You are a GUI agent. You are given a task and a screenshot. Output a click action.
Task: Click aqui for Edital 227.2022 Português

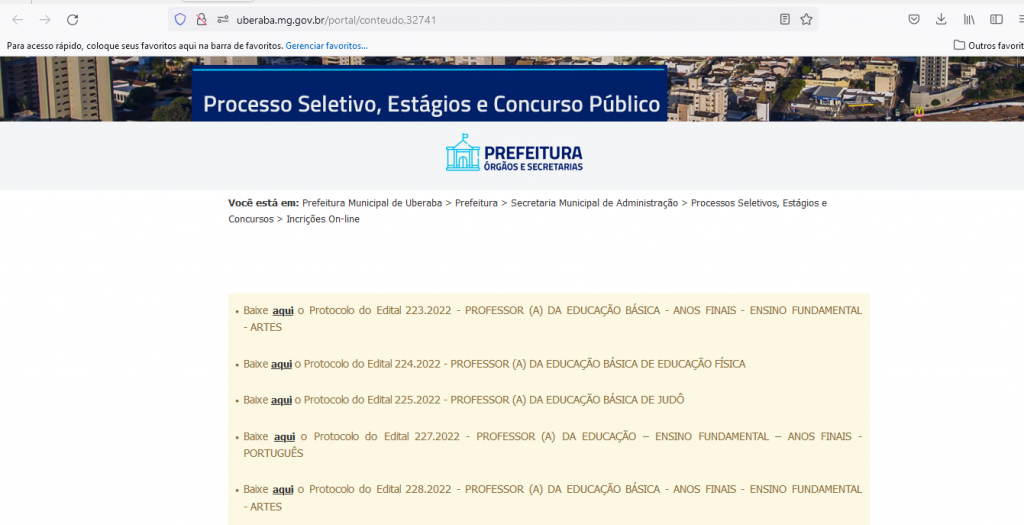(x=285, y=436)
